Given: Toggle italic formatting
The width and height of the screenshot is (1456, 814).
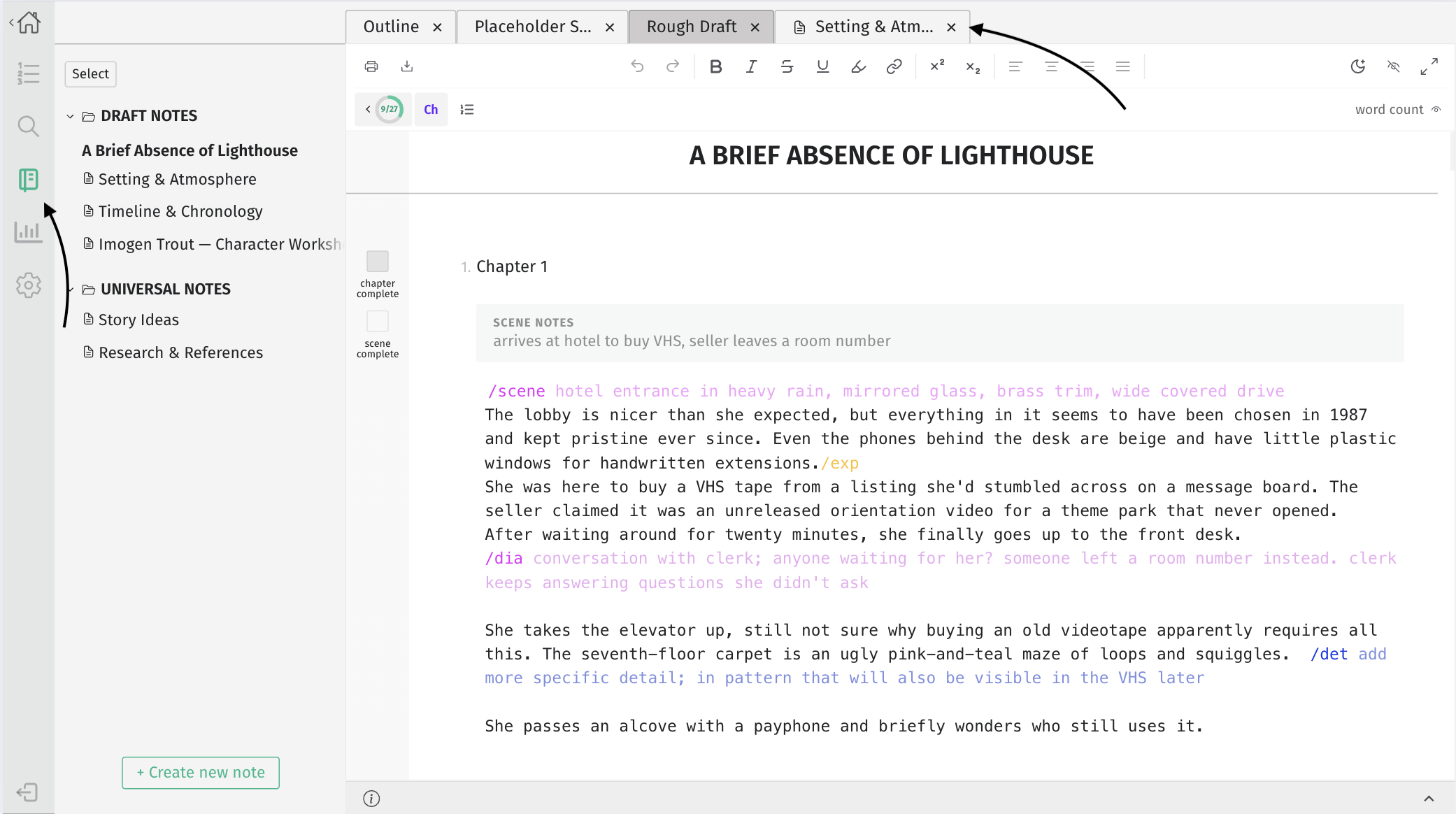Looking at the screenshot, I should [751, 66].
